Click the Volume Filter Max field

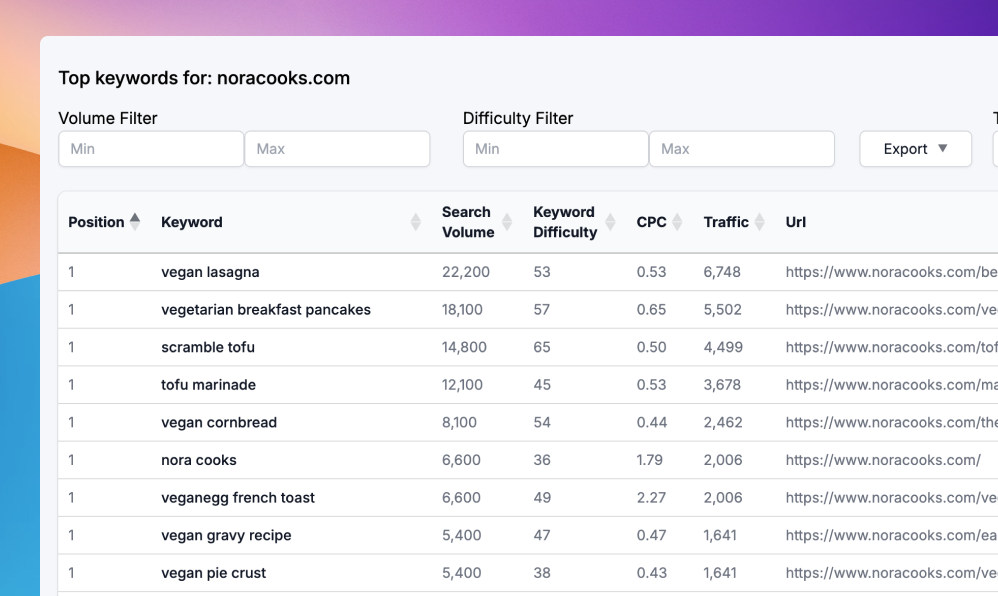point(337,149)
